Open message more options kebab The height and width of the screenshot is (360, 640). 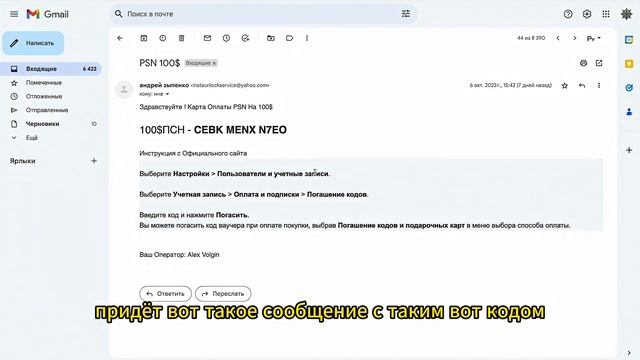coord(599,85)
